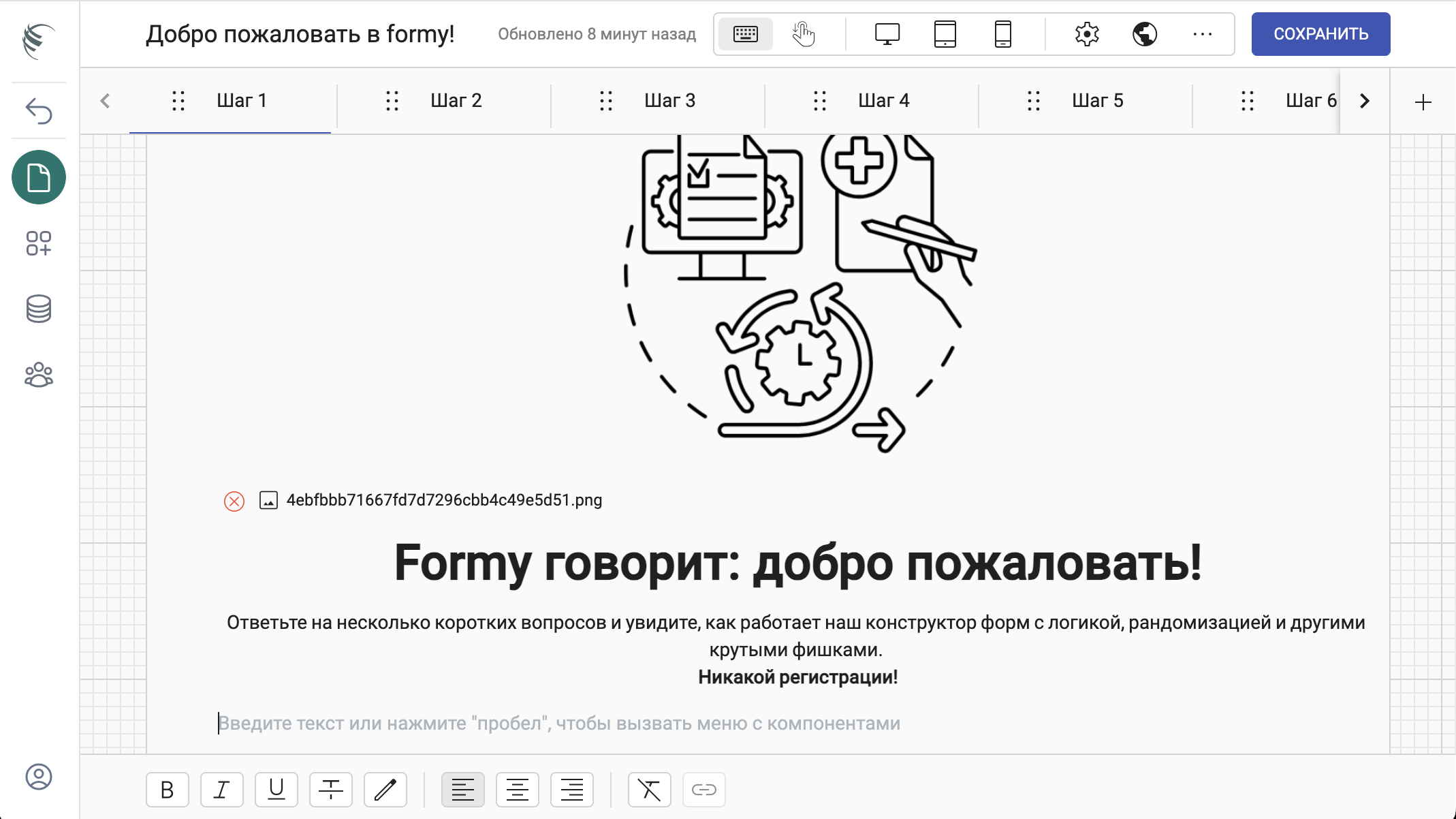Remove the attached png image file

[234, 501]
